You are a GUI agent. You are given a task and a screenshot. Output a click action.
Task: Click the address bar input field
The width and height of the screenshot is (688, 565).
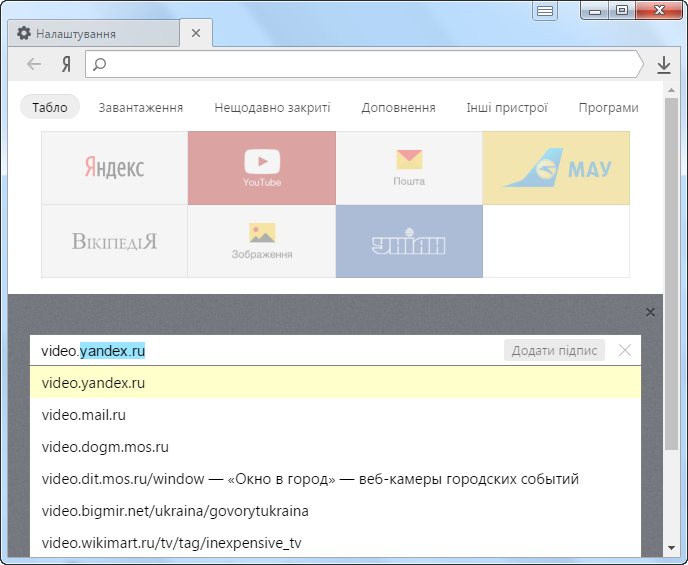[363, 64]
